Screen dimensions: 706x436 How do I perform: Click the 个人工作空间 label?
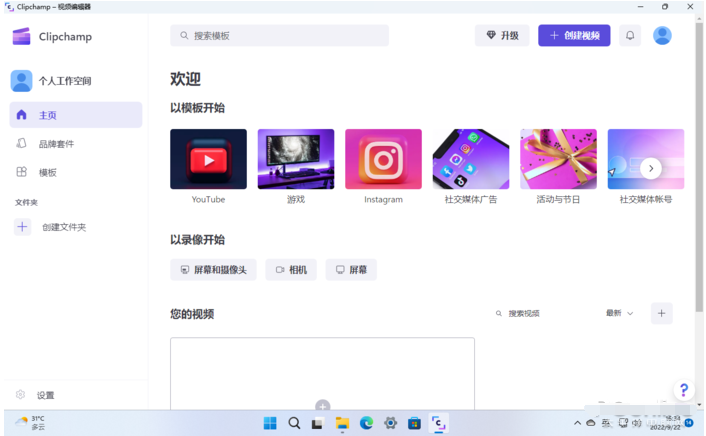pyautogui.click(x=65, y=81)
